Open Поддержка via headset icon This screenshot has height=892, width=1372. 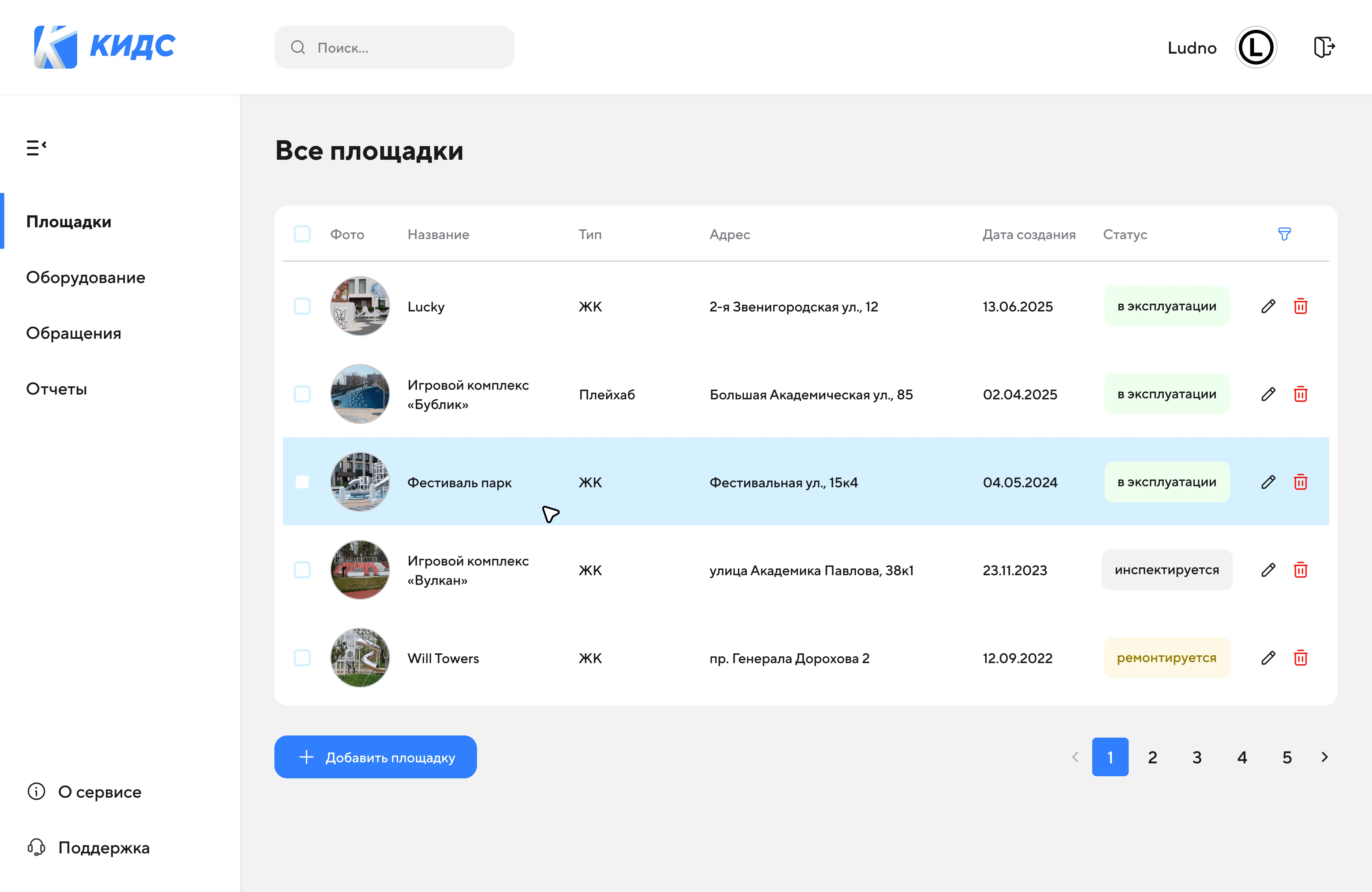[37, 847]
